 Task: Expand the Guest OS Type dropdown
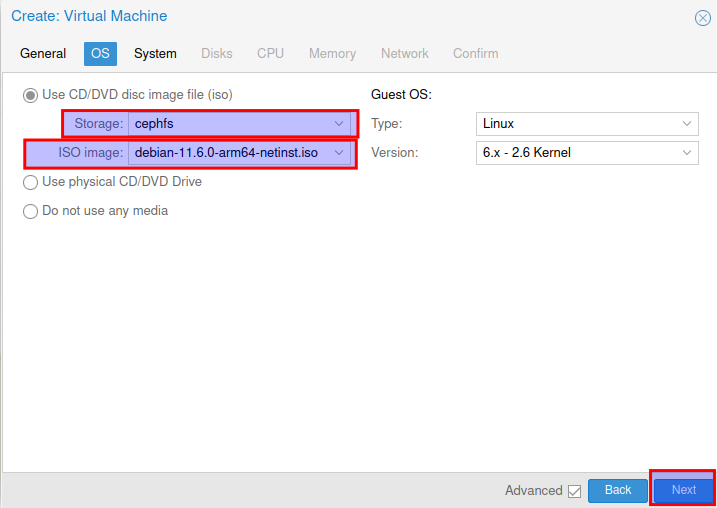pyautogui.click(x=687, y=124)
